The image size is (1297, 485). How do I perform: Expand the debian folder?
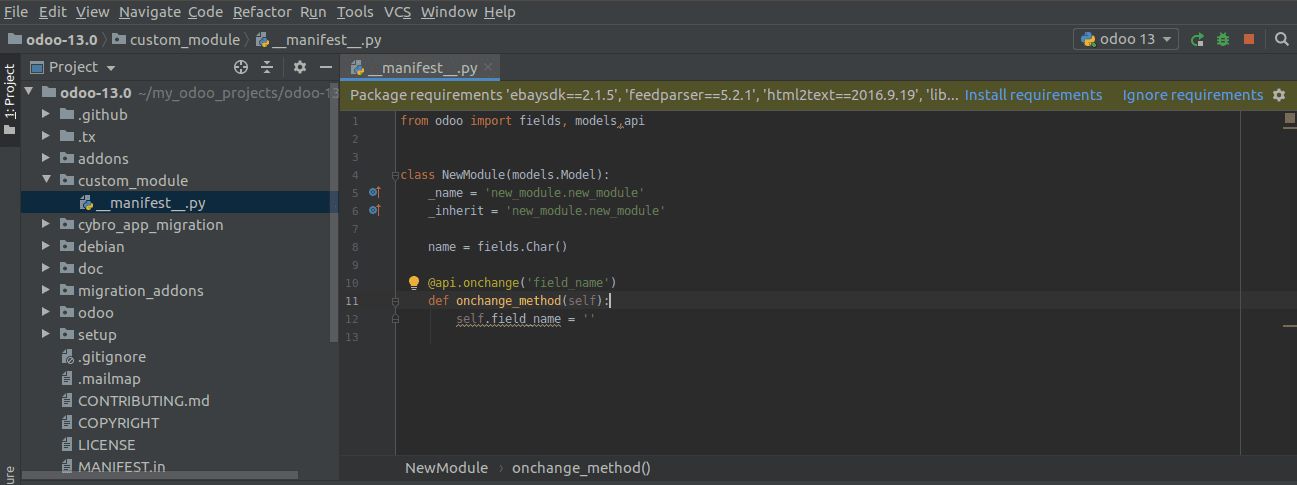46,247
